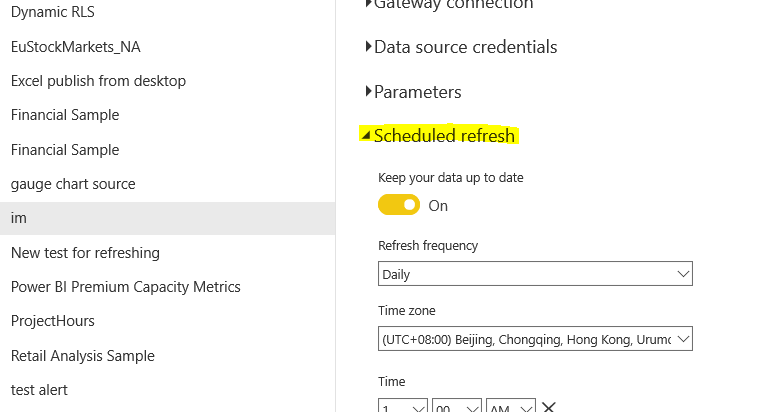Screen dimensions: 766x412
Task: Open the ProjectHours dataset
Action: [x=53, y=321]
